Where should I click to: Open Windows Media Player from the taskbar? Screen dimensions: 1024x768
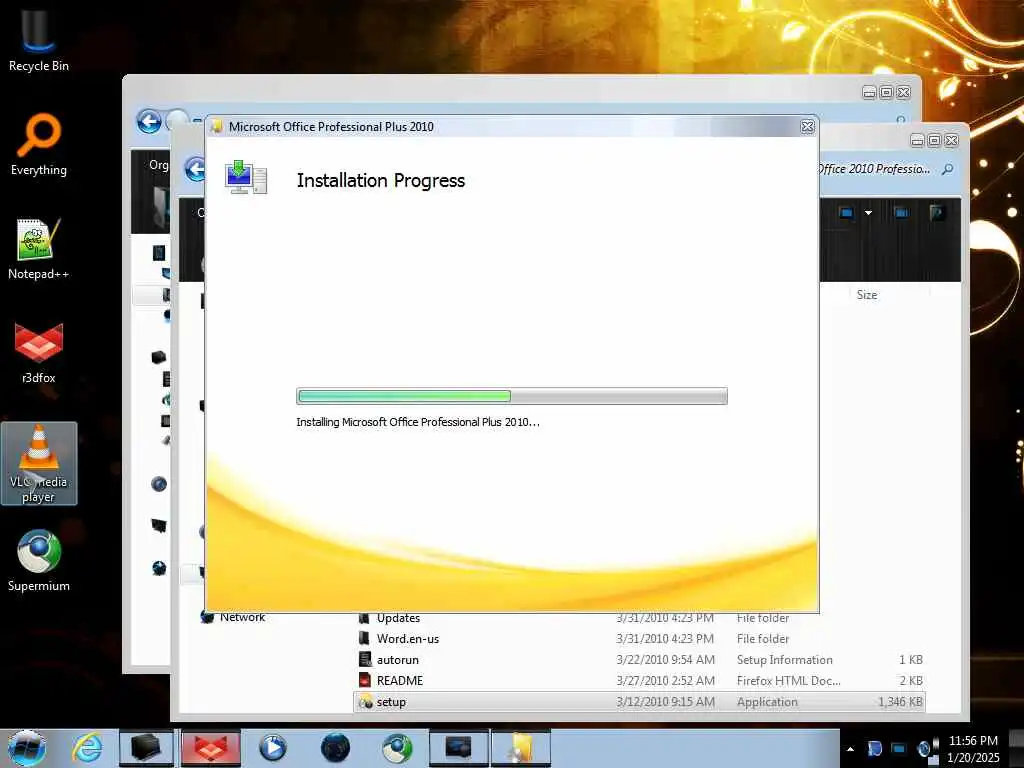[272, 748]
